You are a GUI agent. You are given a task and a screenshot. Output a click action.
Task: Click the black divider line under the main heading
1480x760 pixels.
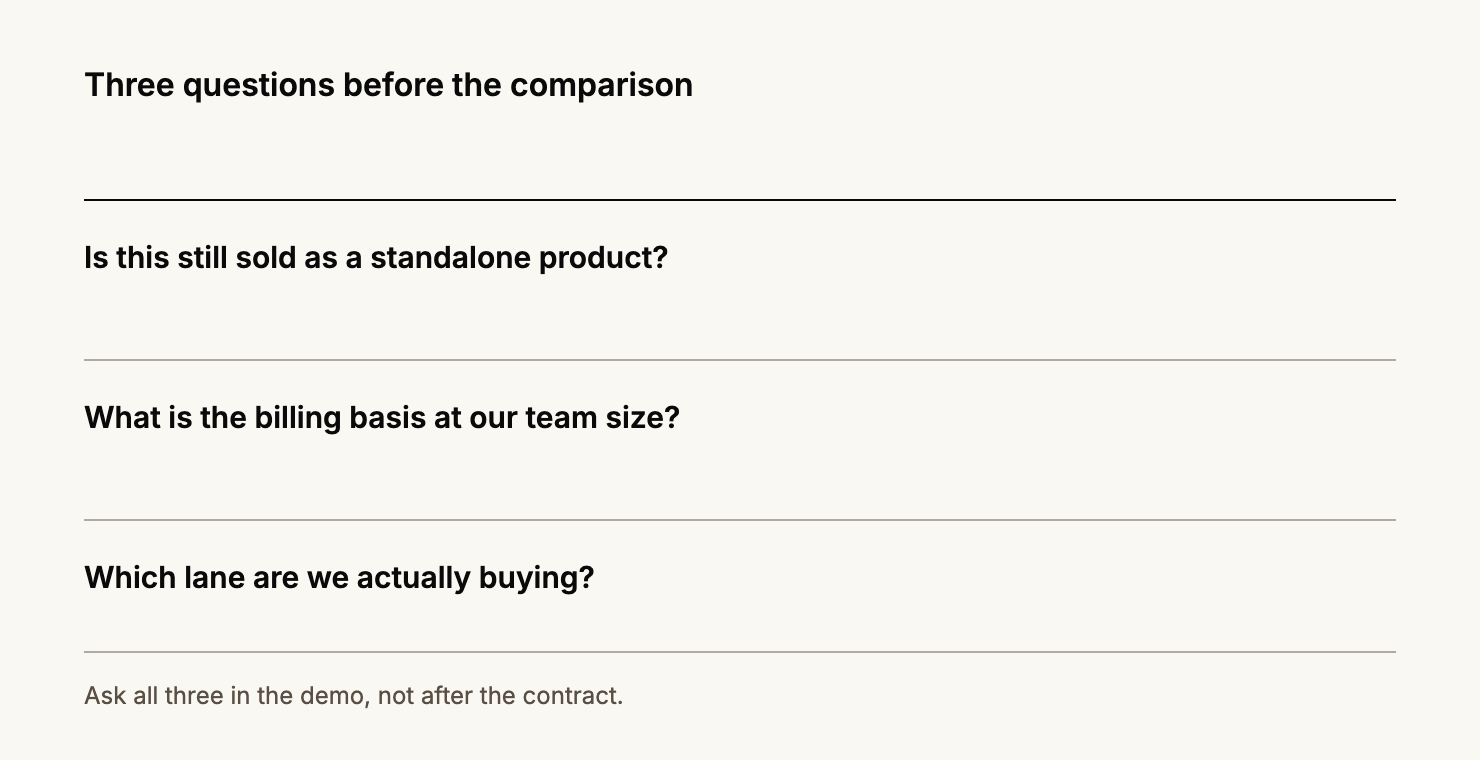[740, 200]
